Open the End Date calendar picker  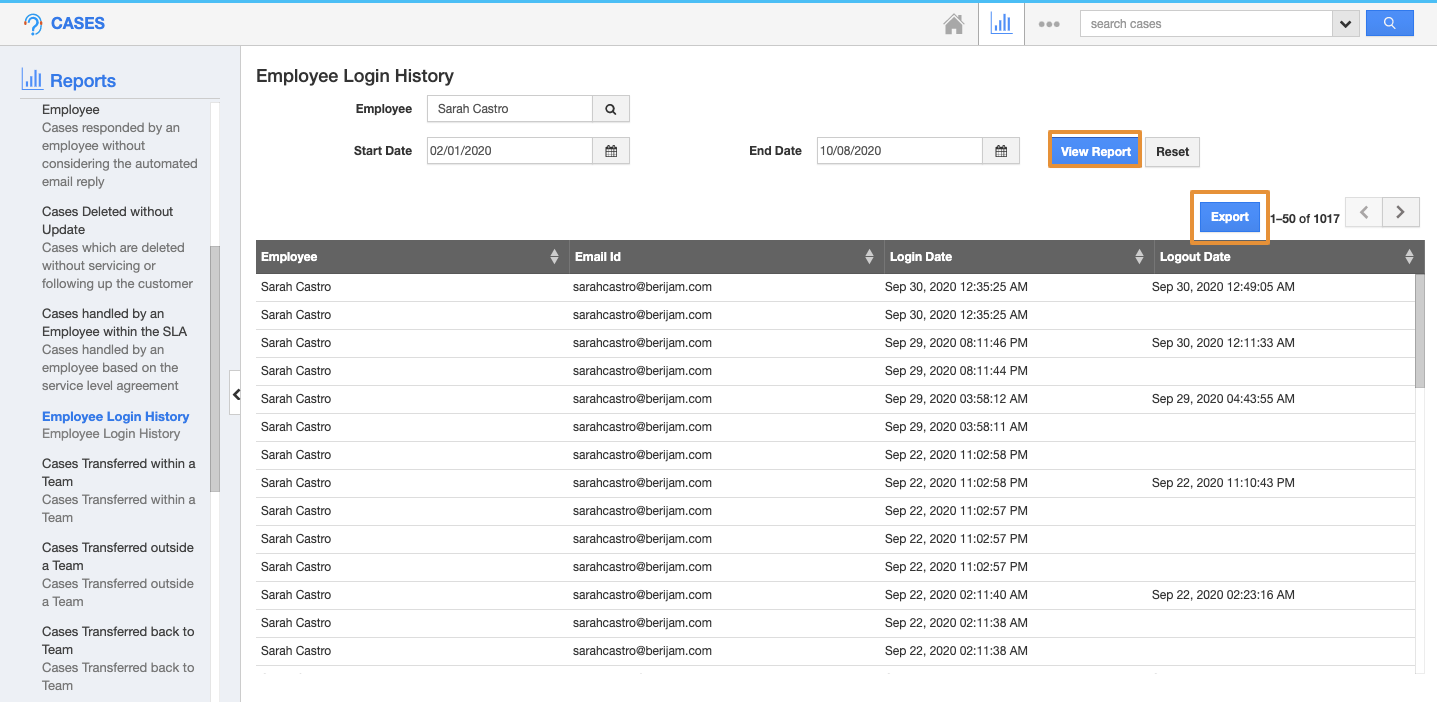(x=1001, y=151)
